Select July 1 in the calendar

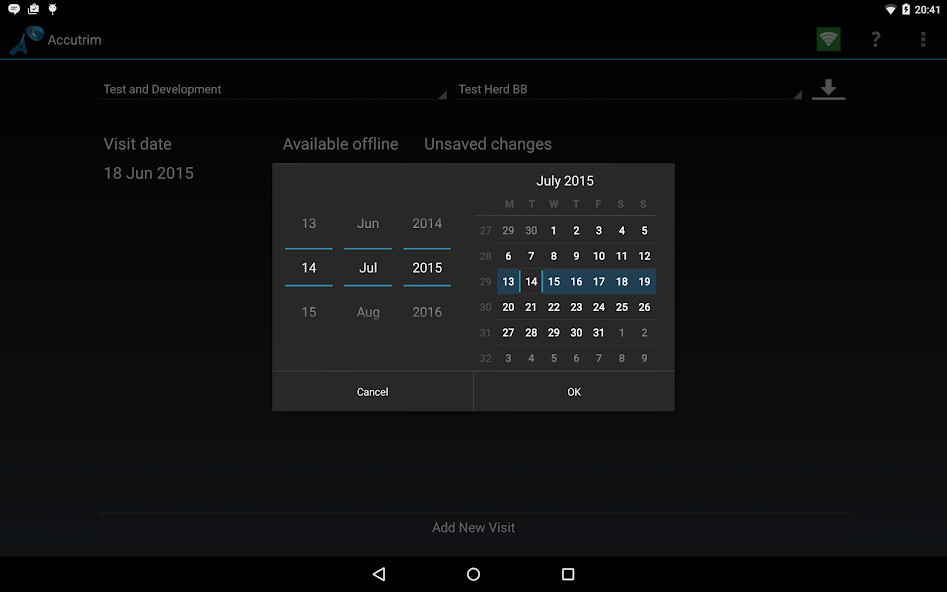click(x=553, y=231)
